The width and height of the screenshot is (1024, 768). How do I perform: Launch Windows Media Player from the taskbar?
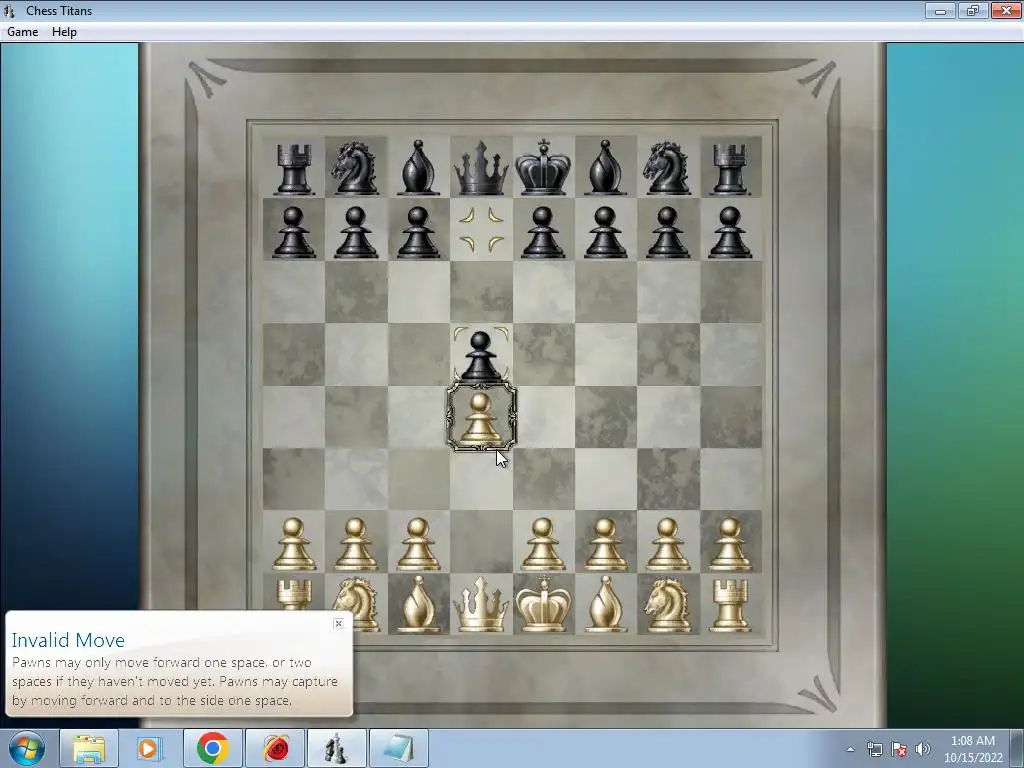click(x=150, y=748)
